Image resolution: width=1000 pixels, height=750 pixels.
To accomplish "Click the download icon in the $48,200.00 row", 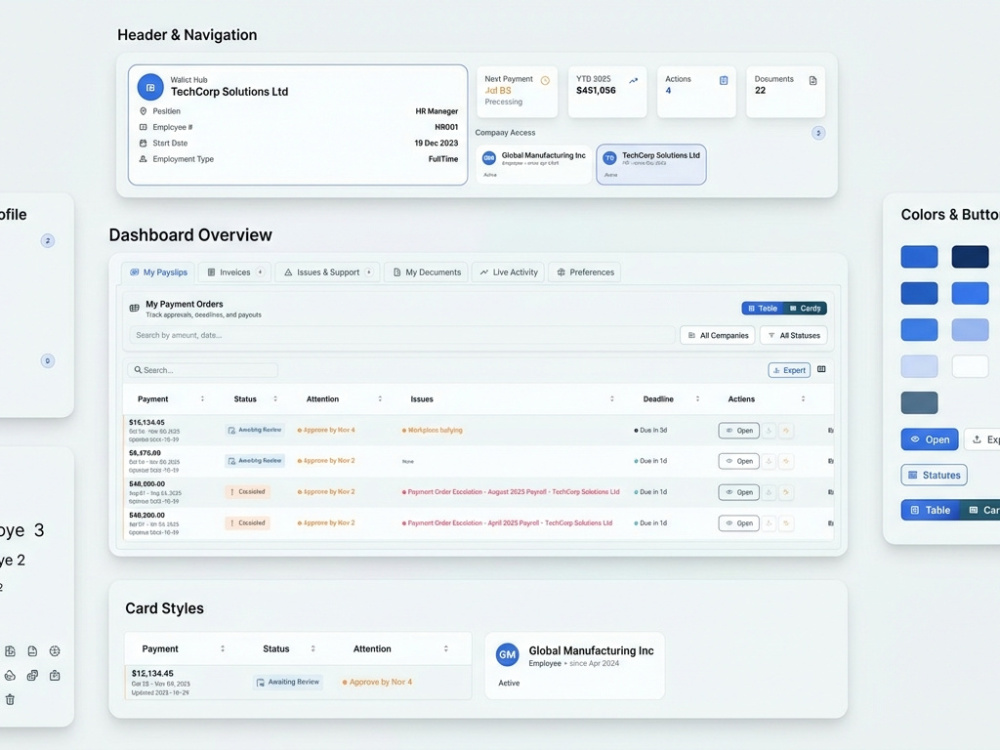I will coord(769,523).
